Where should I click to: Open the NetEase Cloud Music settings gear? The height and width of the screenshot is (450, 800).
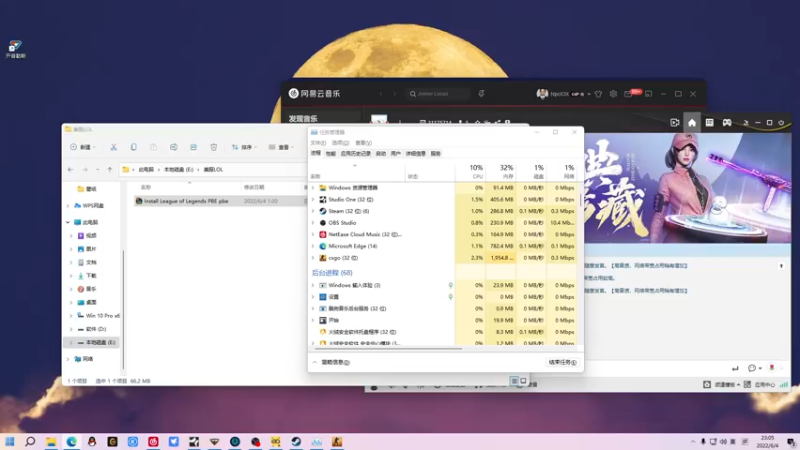pos(613,94)
